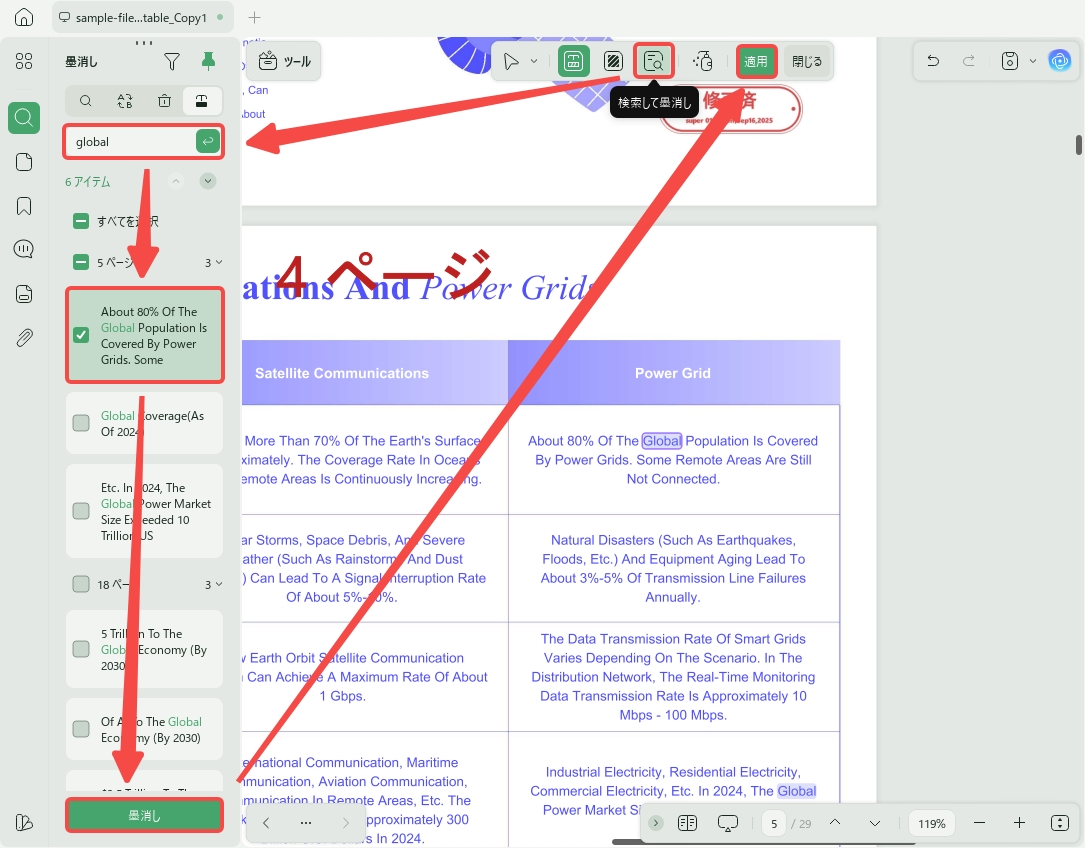Image resolution: width=1085 pixels, height=848 pixels.
Task: Open the search panel in sidebar
Action: 24,118
